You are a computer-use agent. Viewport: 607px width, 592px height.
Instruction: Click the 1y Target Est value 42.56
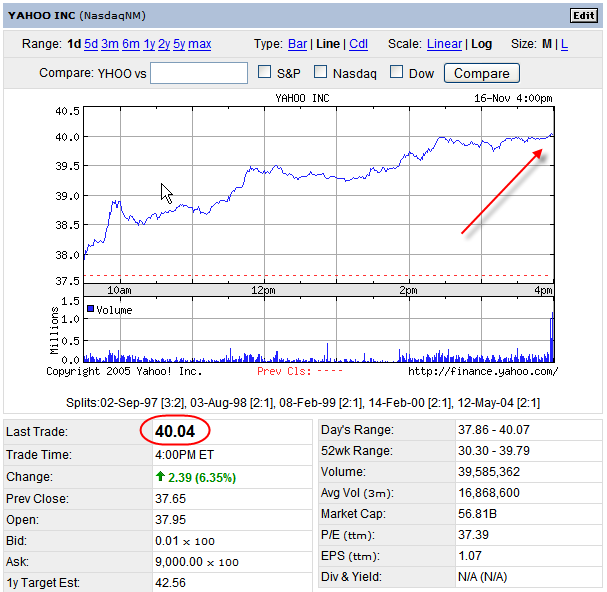tap(170, 583)
